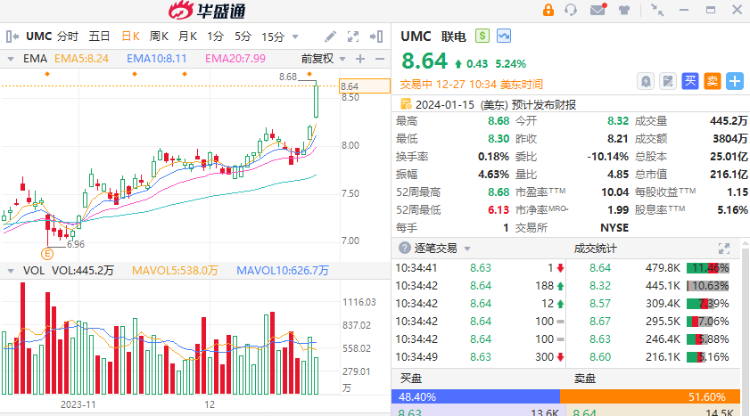Click the lock icon in title bar
Image resolution: width=750 pixels, height=416 pixels.
(x=548, y=10)
